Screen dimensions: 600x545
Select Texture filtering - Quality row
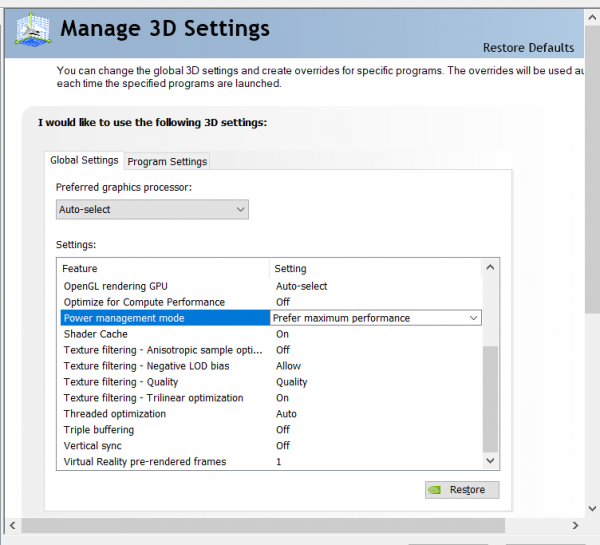(x=120, y=382)
